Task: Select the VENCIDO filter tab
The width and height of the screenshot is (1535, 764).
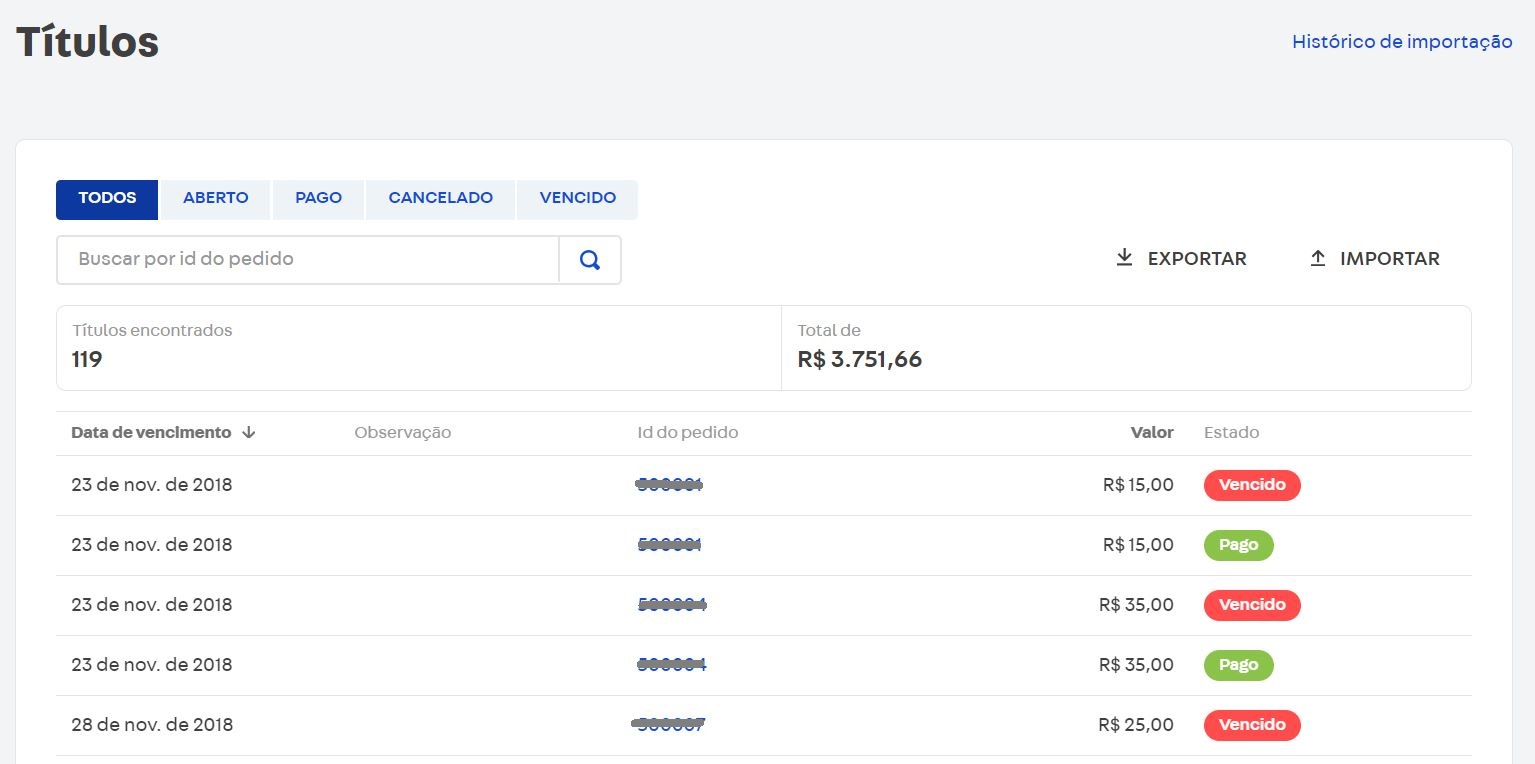Action: click(x=577, y=198)
